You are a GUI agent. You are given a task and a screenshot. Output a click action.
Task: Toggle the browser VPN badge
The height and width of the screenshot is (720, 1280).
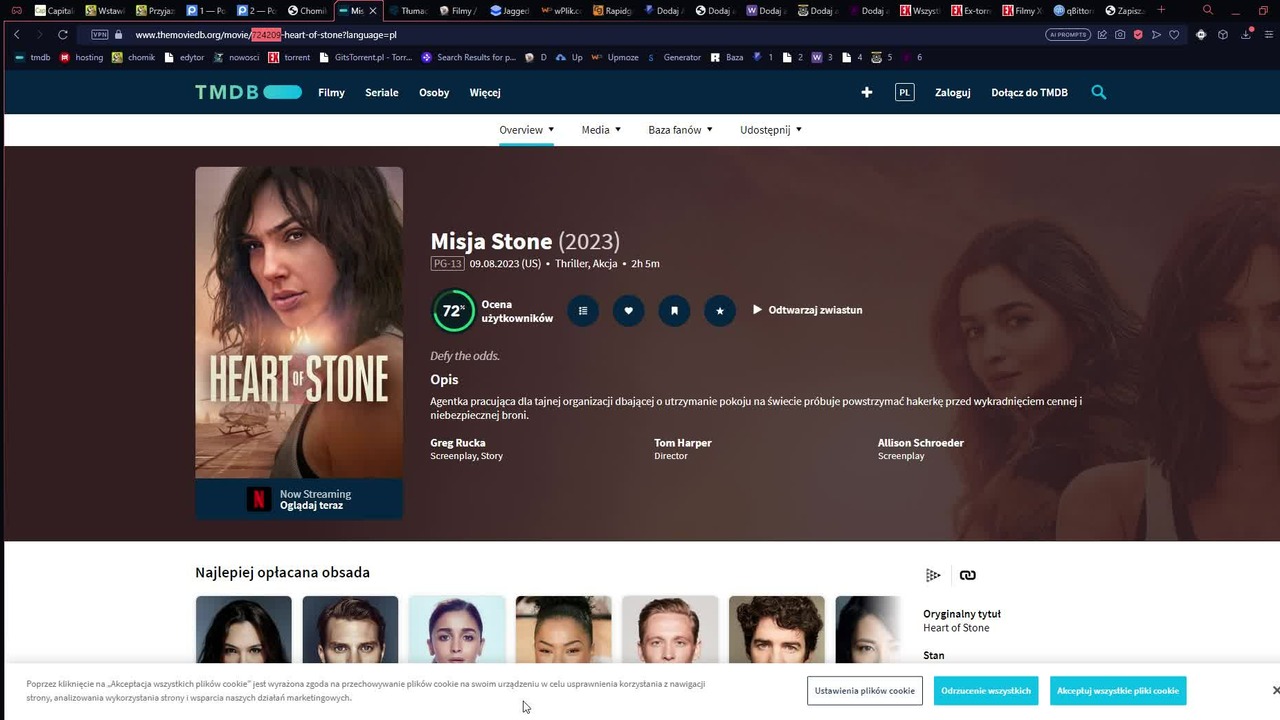[x=100, y=34]
